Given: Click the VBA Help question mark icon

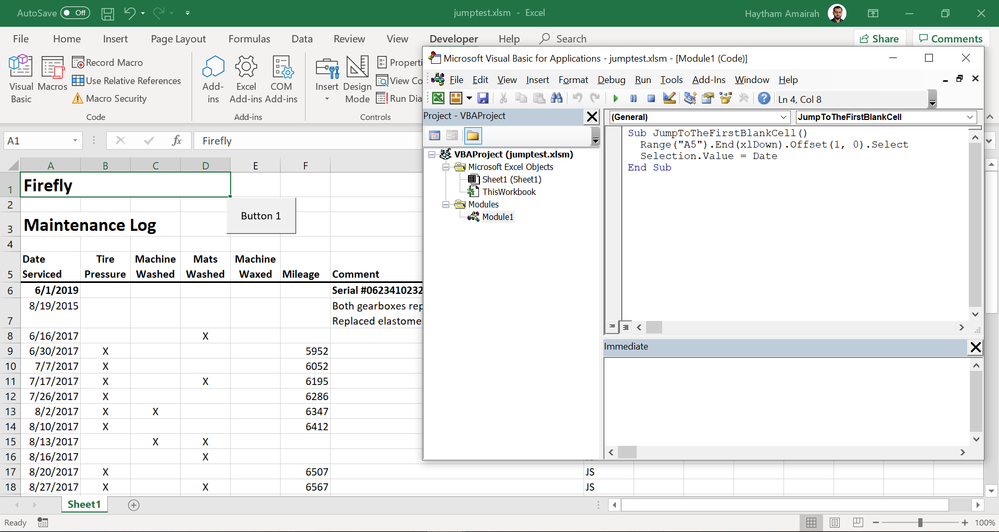Looking at the screenshot, I should (764, 98).
